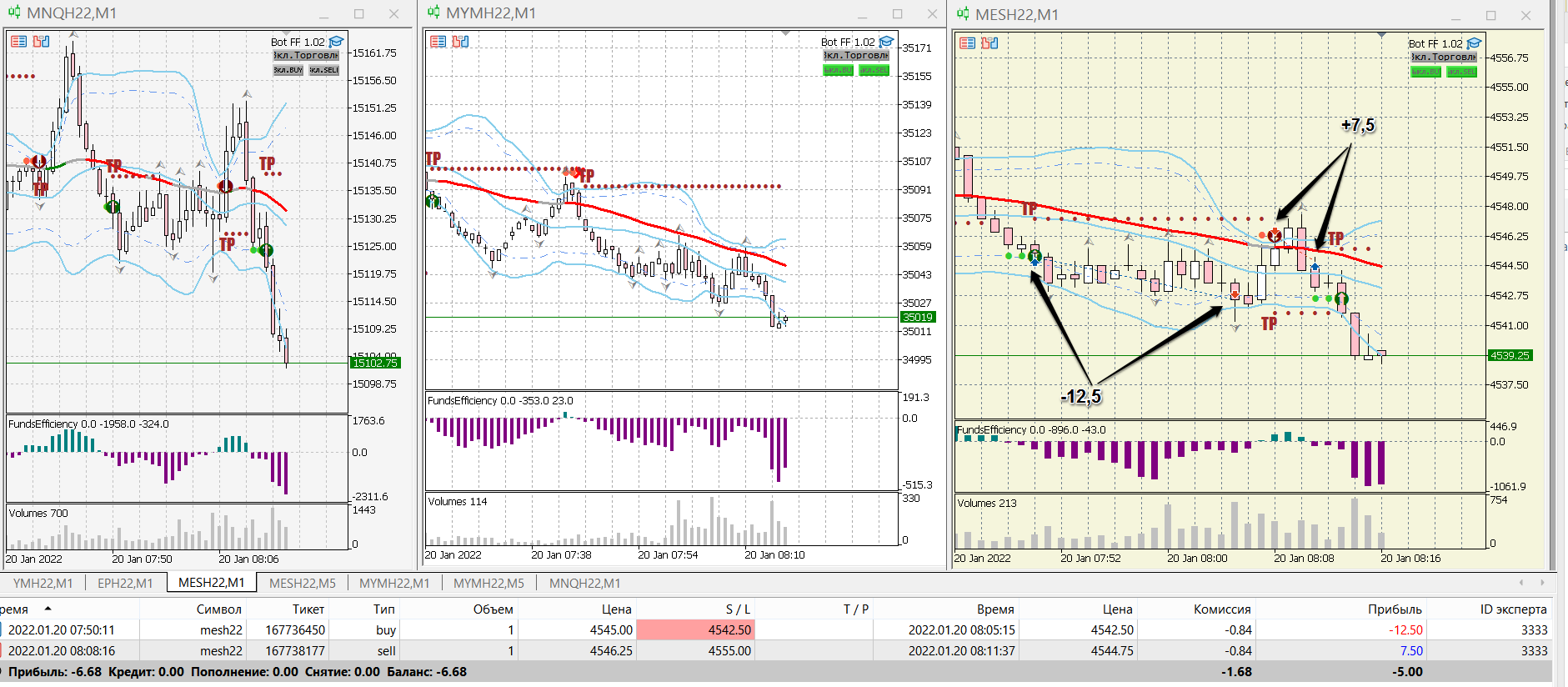The height and width of the screenshot is (687, 1568).
Task: Toggle the green SELL button on MYMH22 chart
Action: pos(874,70)
